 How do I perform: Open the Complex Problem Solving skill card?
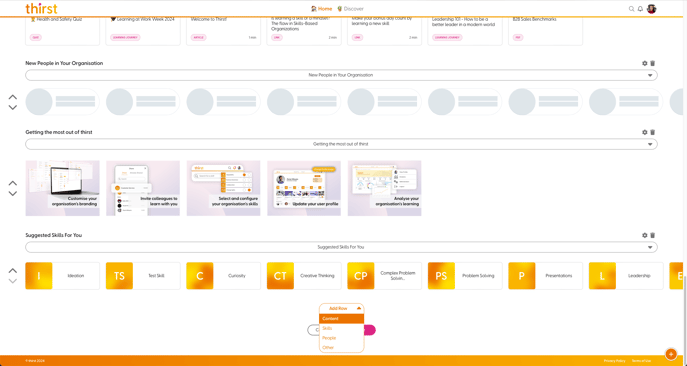(x=385, y=276)
